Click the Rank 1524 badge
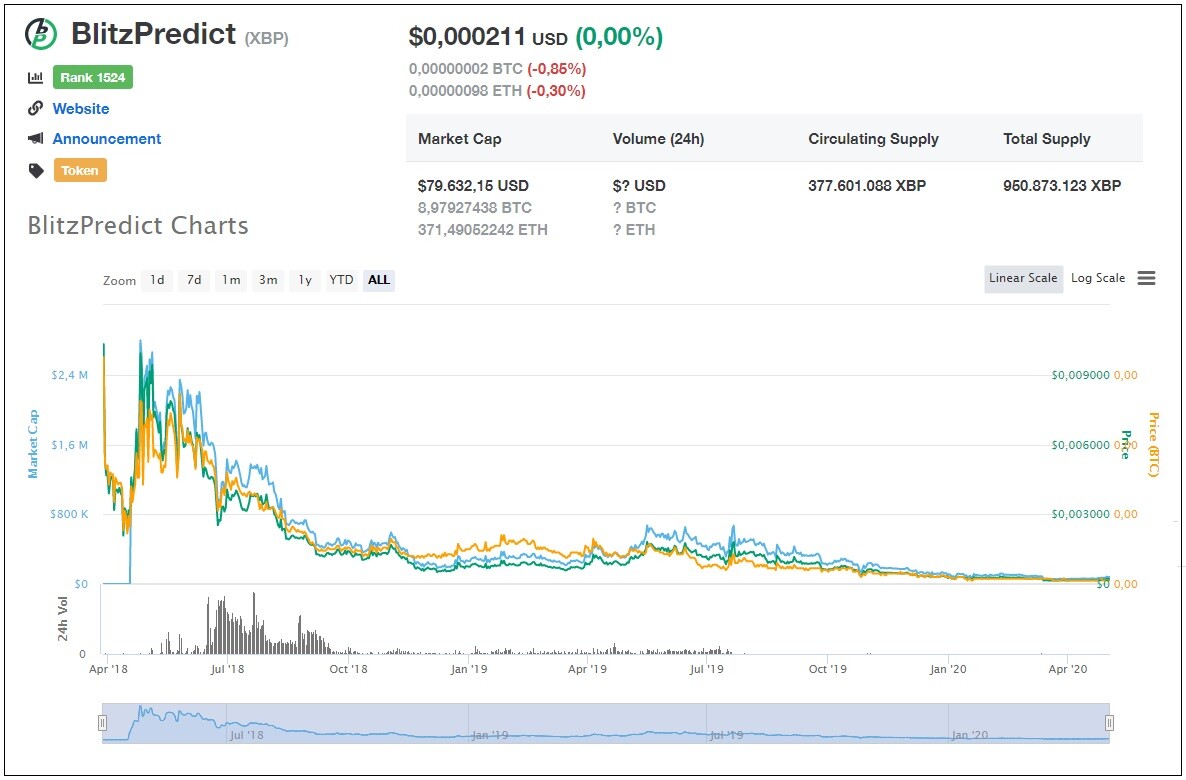Viewport: 1186px width, 780px height. (x=93, y=77)
